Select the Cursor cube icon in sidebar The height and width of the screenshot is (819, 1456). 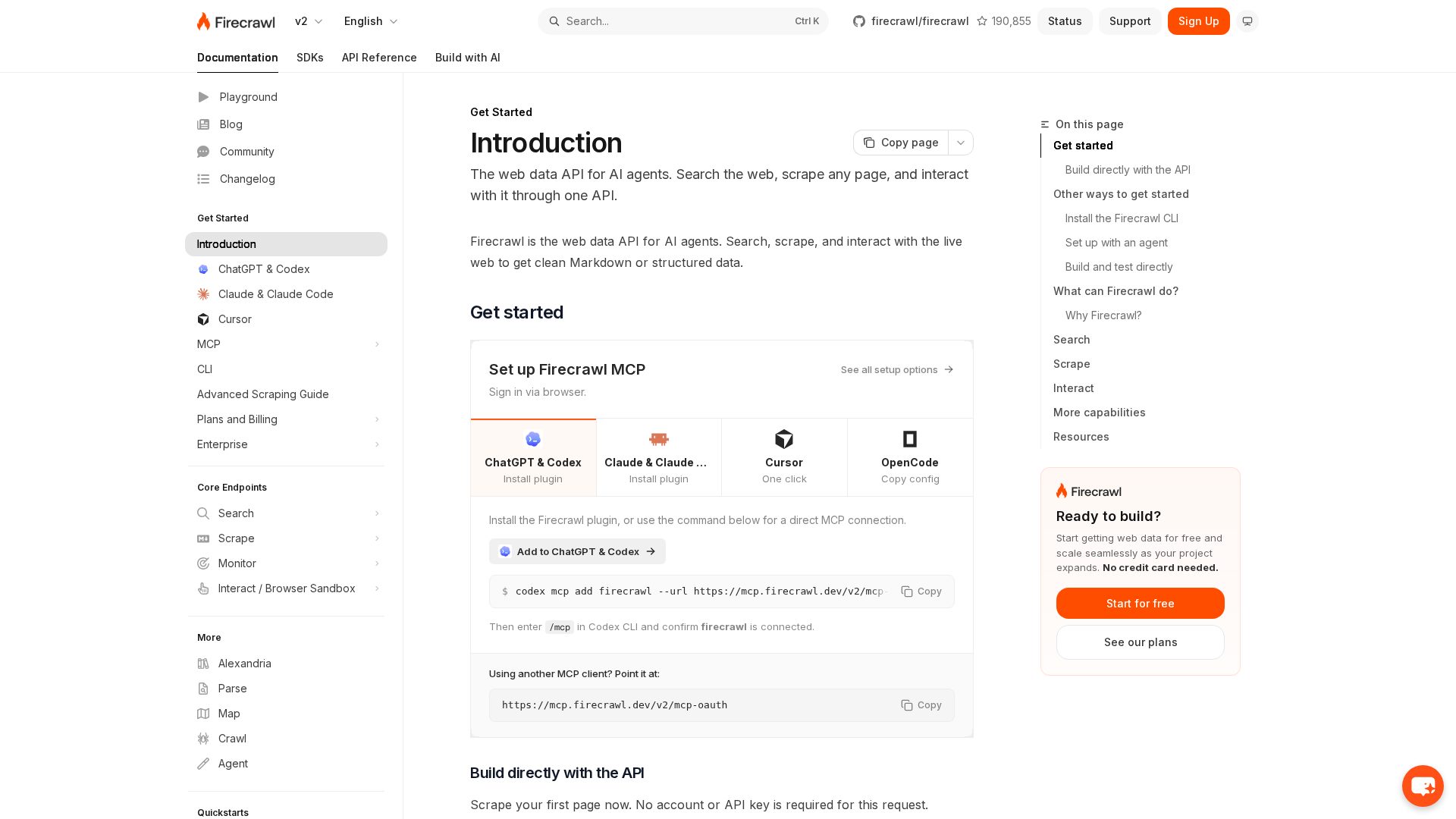tap(203, 319)
